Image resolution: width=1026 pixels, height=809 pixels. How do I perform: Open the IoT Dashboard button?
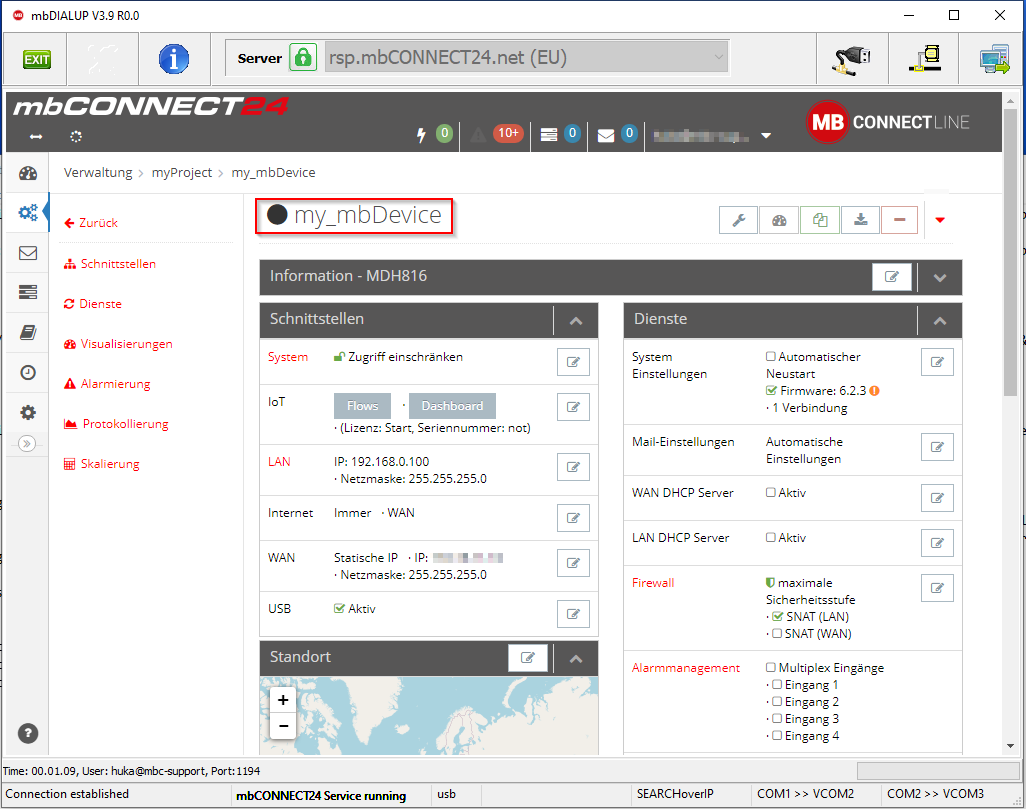click(x=452, y=406)
